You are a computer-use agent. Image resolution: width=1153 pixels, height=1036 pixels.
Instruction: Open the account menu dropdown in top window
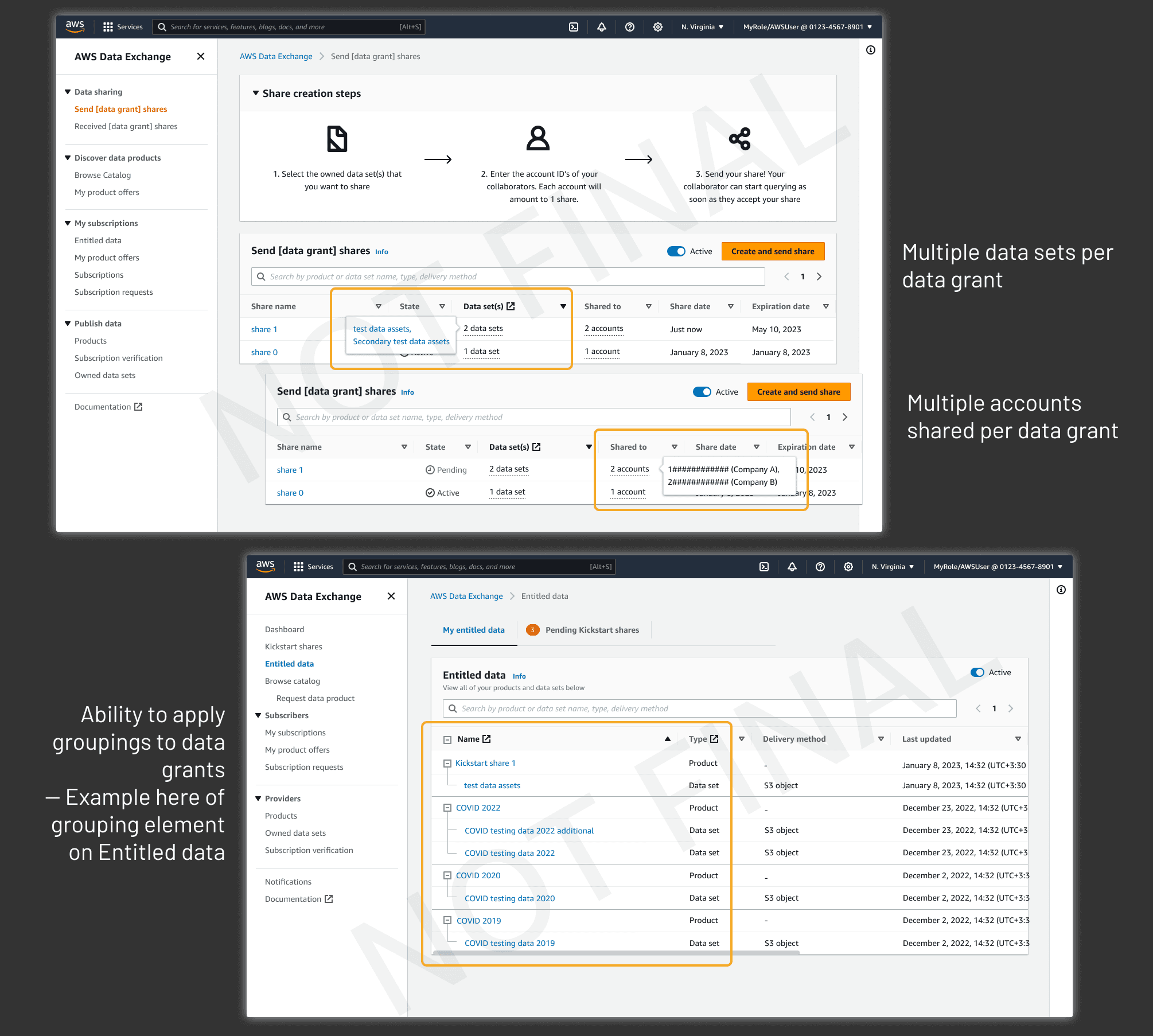click(808, 27)
